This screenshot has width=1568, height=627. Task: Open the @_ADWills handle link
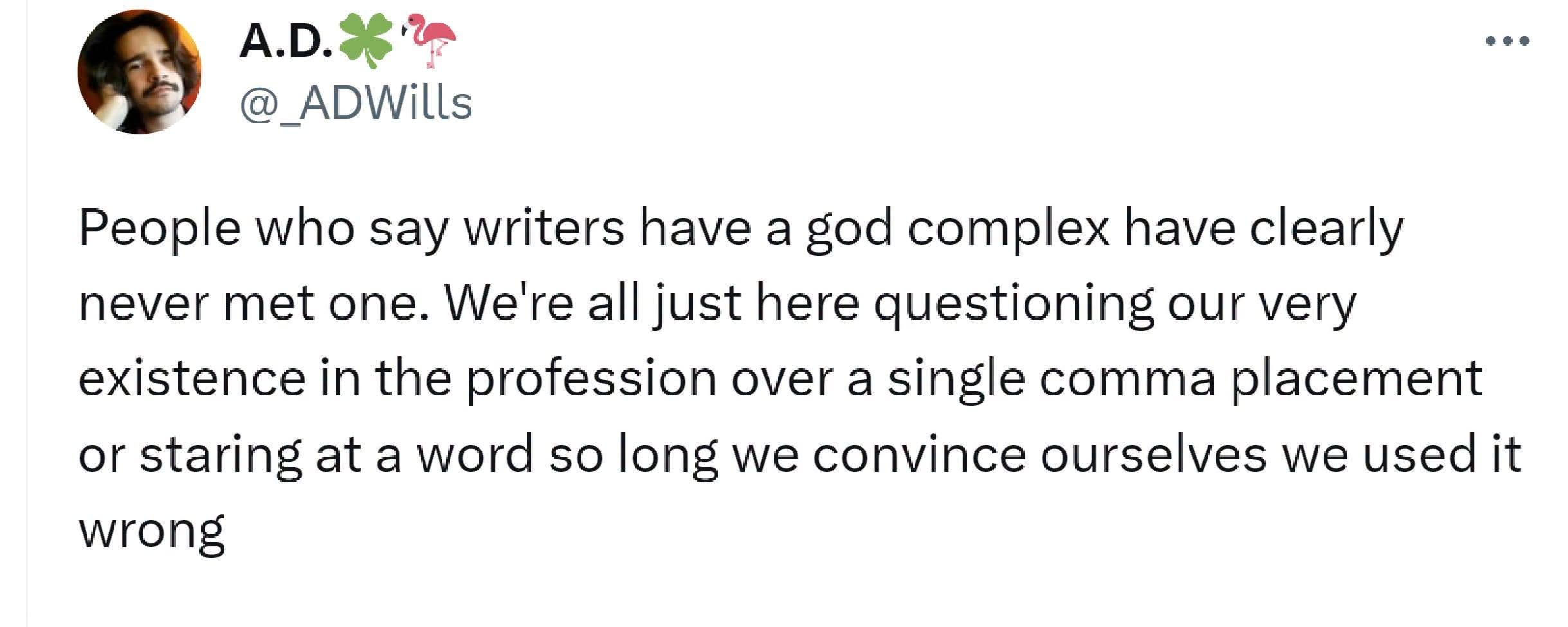click(x=356, y=103)
